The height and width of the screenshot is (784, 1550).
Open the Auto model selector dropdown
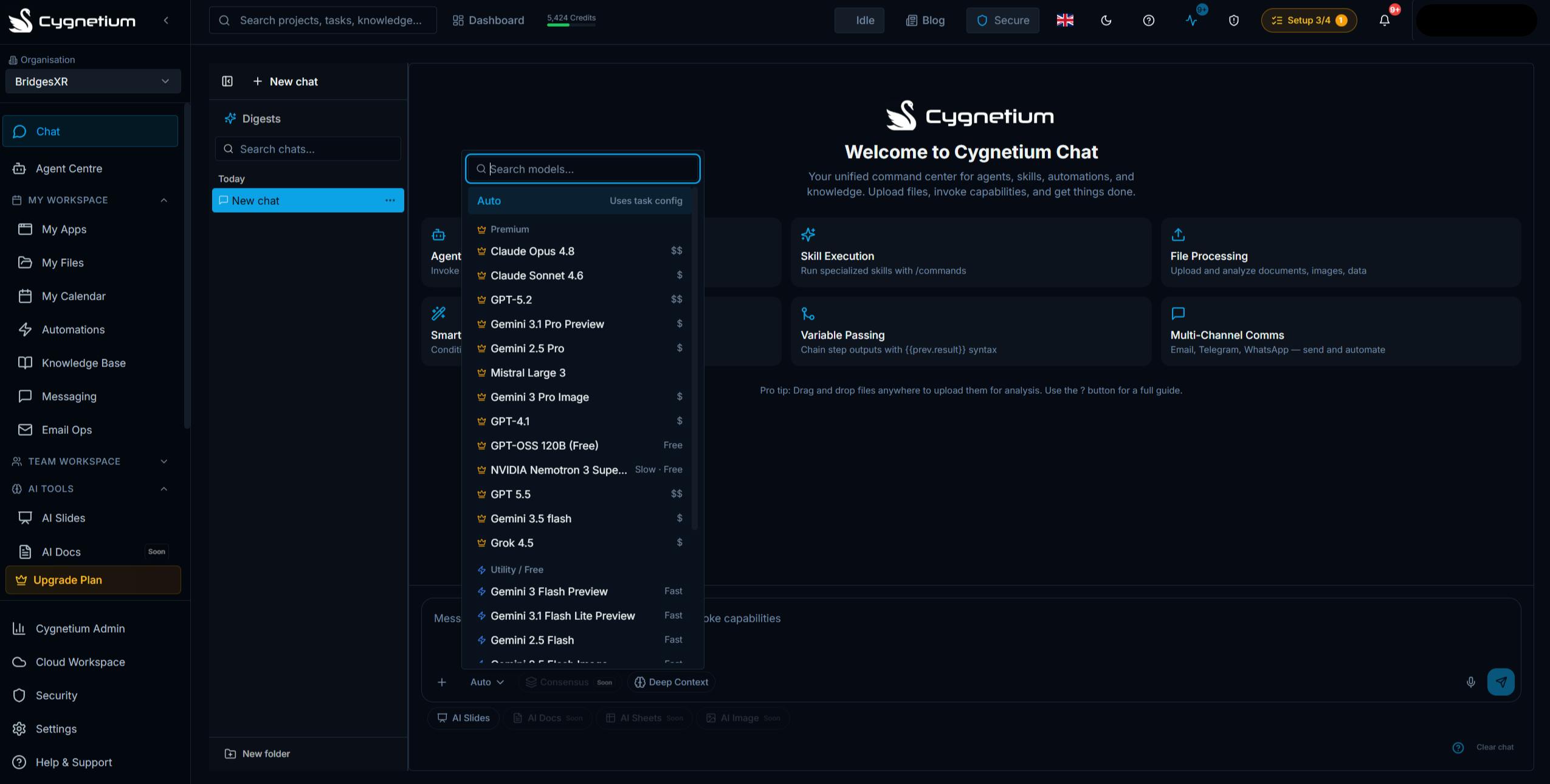487,682
